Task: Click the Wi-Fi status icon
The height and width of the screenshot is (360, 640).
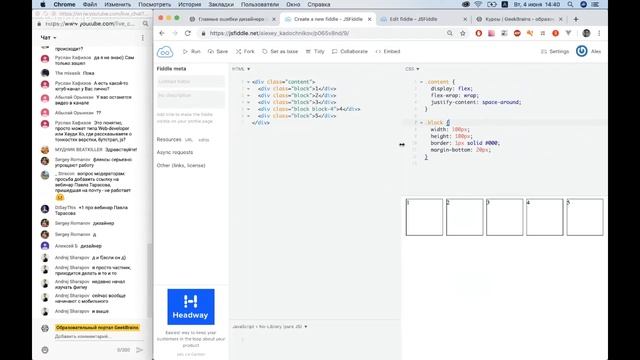Action: tap(478, 4)
